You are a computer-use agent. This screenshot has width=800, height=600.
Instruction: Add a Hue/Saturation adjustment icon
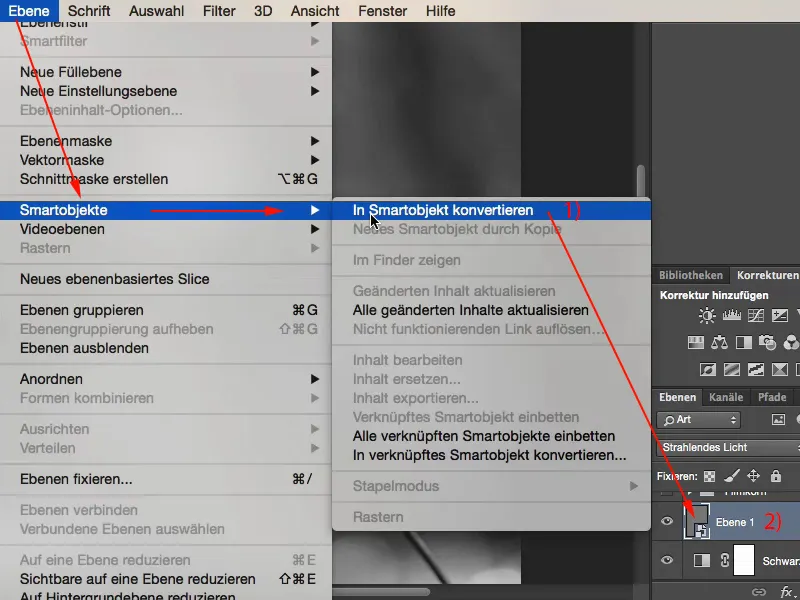pyautogui.click(x=696, y=342)
